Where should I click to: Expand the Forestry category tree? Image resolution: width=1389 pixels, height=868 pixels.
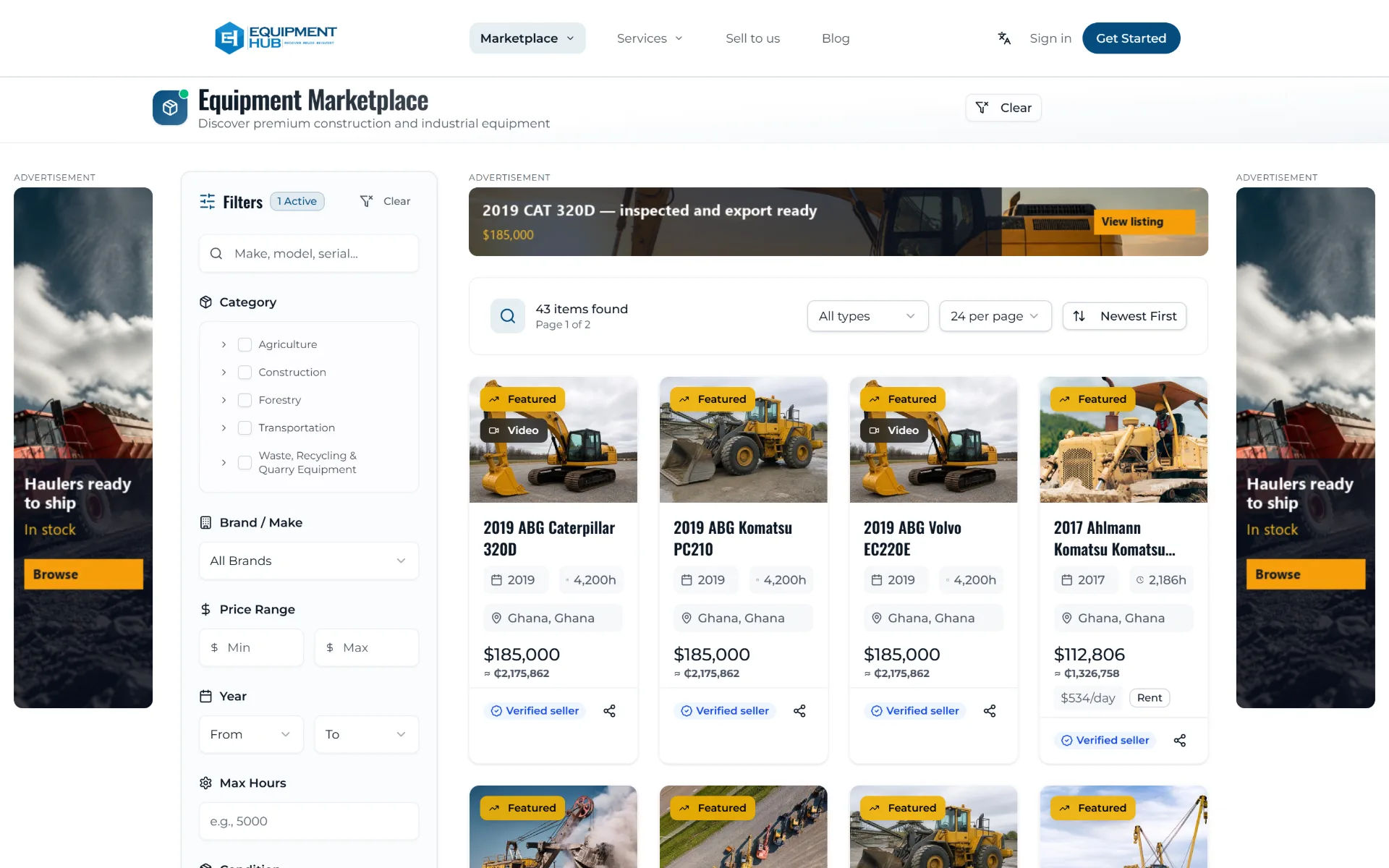tap(224, 400)
